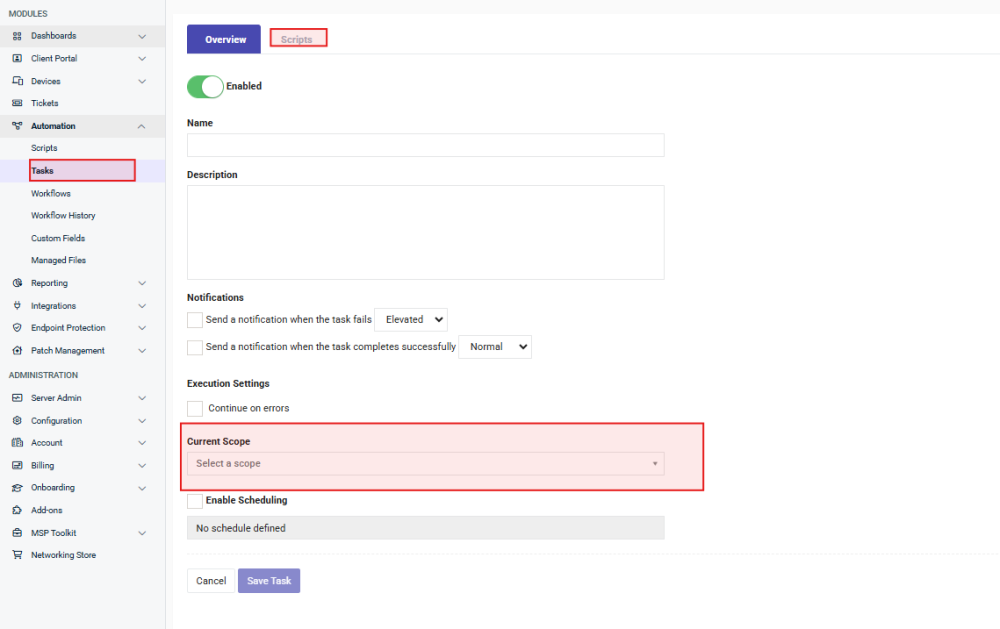Image resolution: width=1000 pixels, height=629 pixels.
Task: Click the Tickets icon in sidebar
Action: [17, 103]
